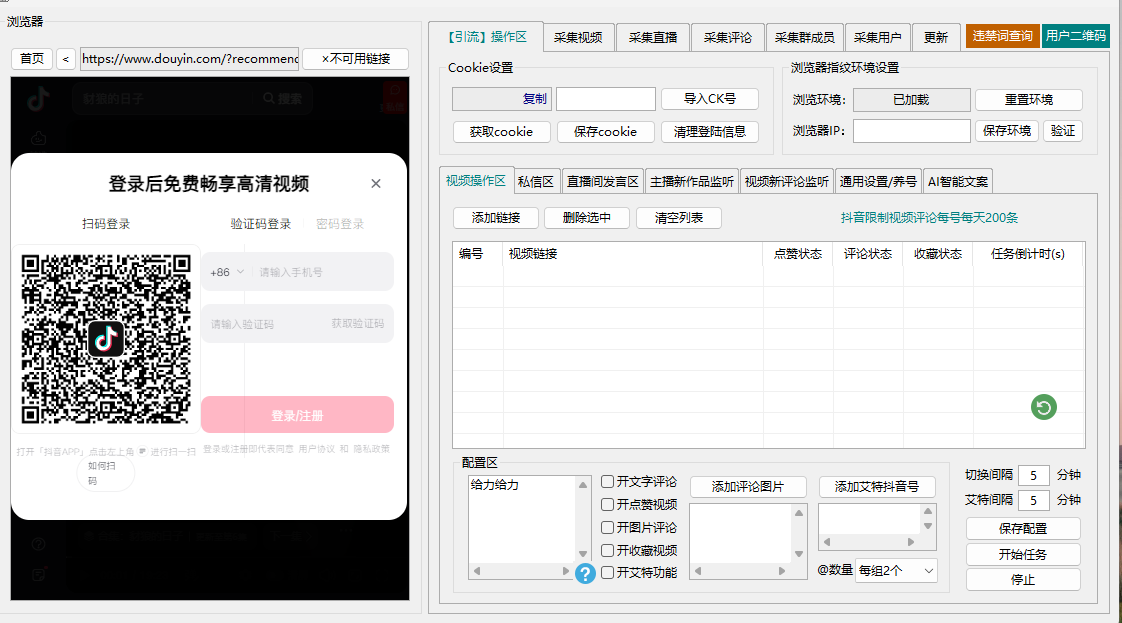Image resolution: width=1122 pixels, height=623 pixels.
Task: Open the @数量 每组2个 dropdown
Action: (896, 570)
